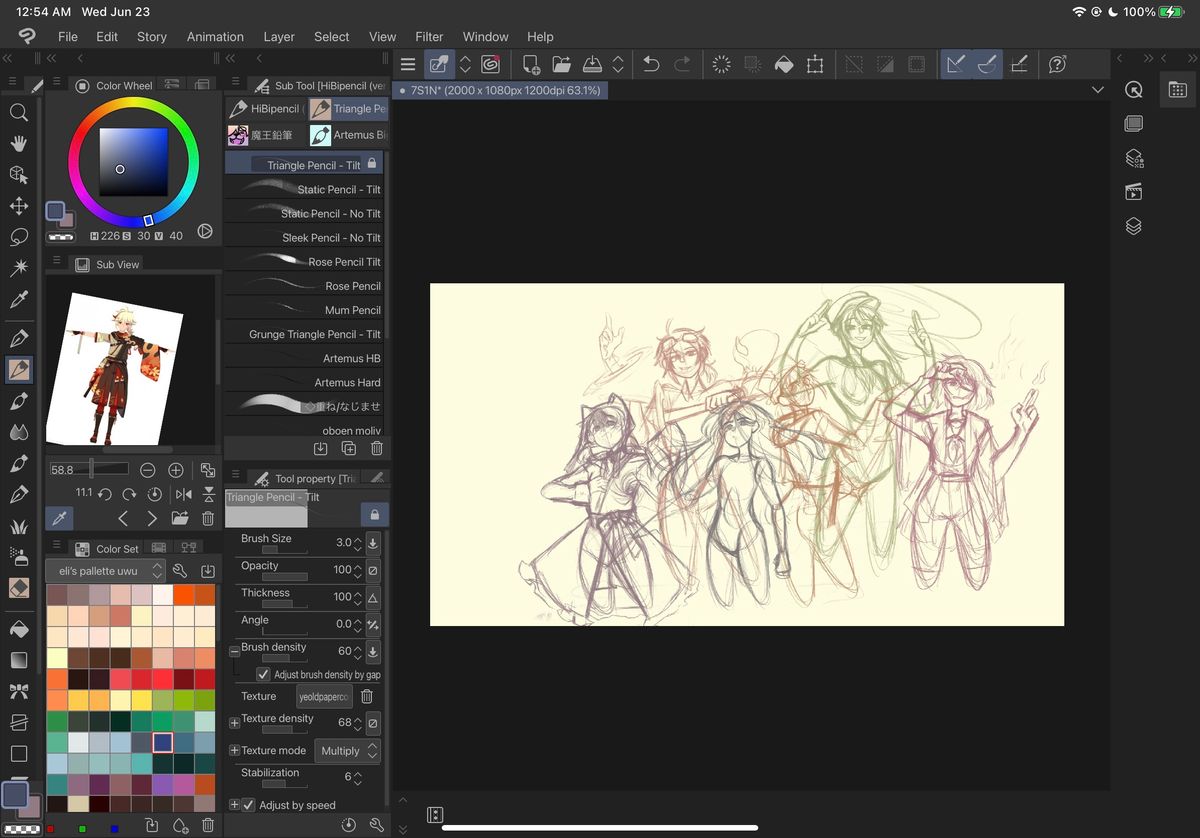Select the Move layer arrows tool

[x=19, y=206]
